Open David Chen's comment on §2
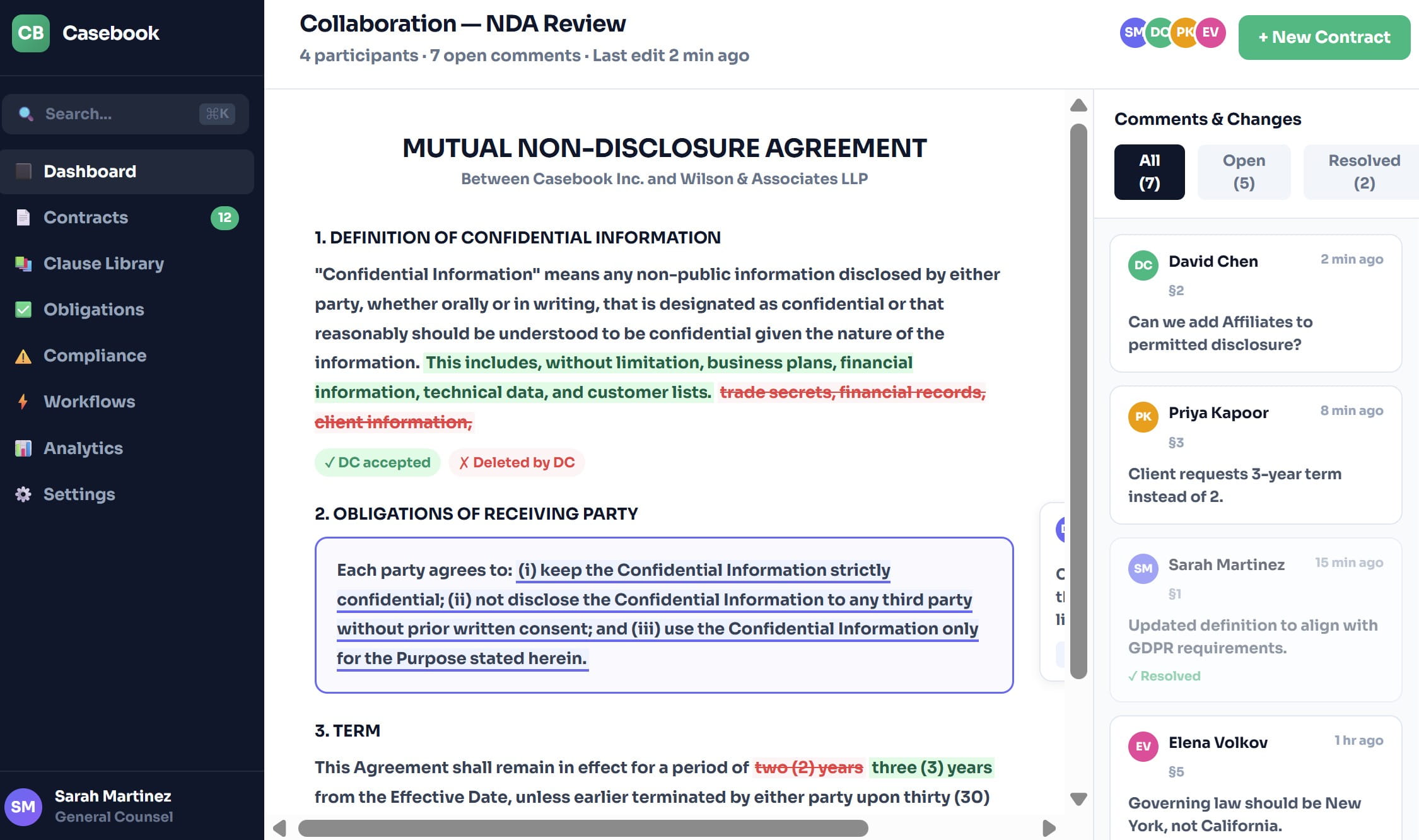Image resolution: width=1419 pixels, height=840 pixels. click(x=1255, y=303)
